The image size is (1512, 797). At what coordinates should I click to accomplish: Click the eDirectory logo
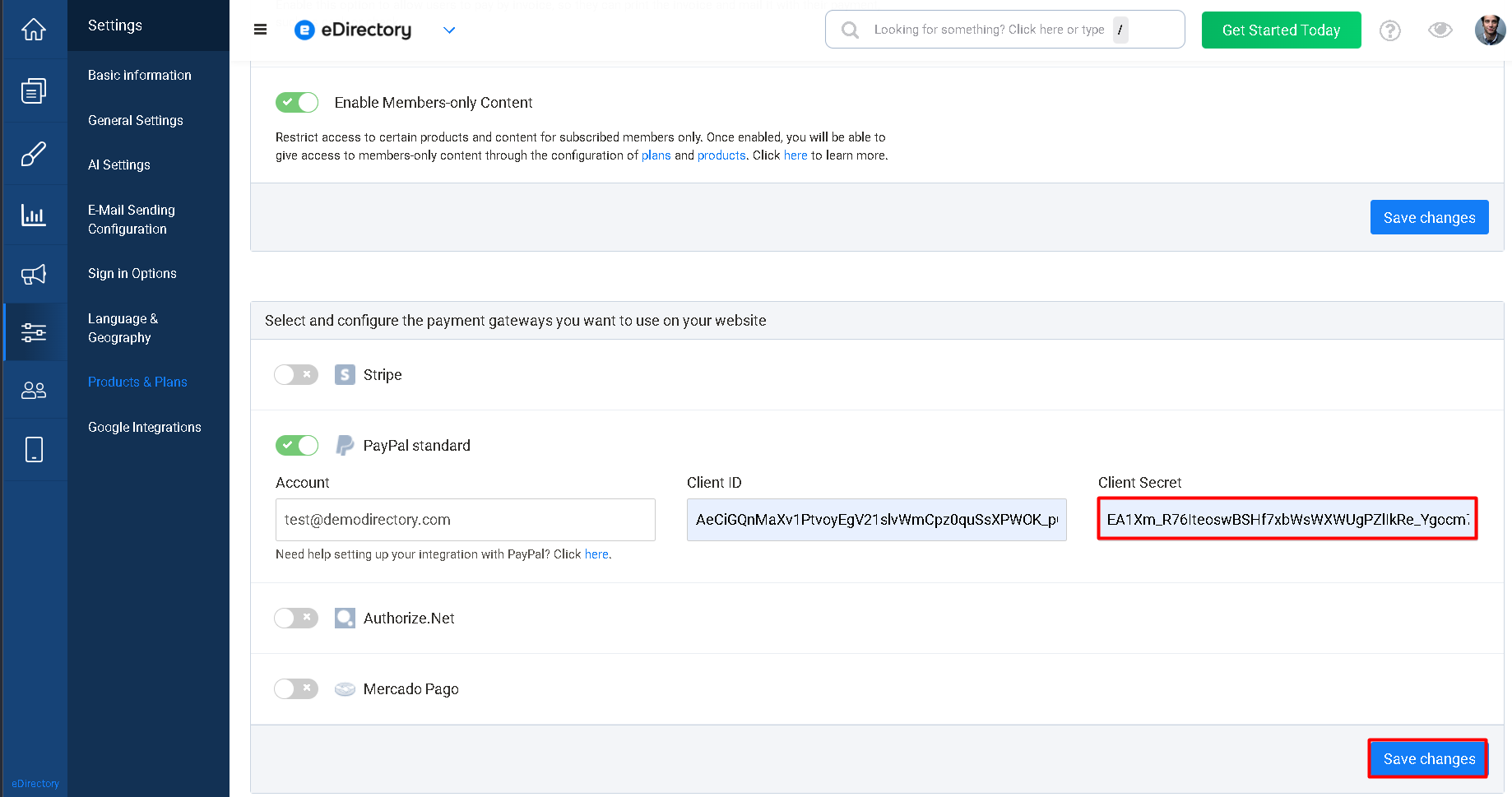(x=353, y=30)
